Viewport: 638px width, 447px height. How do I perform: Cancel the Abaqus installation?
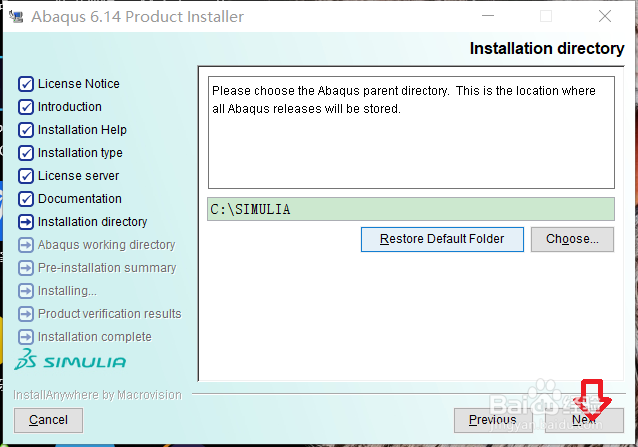[x=48, y=420]
